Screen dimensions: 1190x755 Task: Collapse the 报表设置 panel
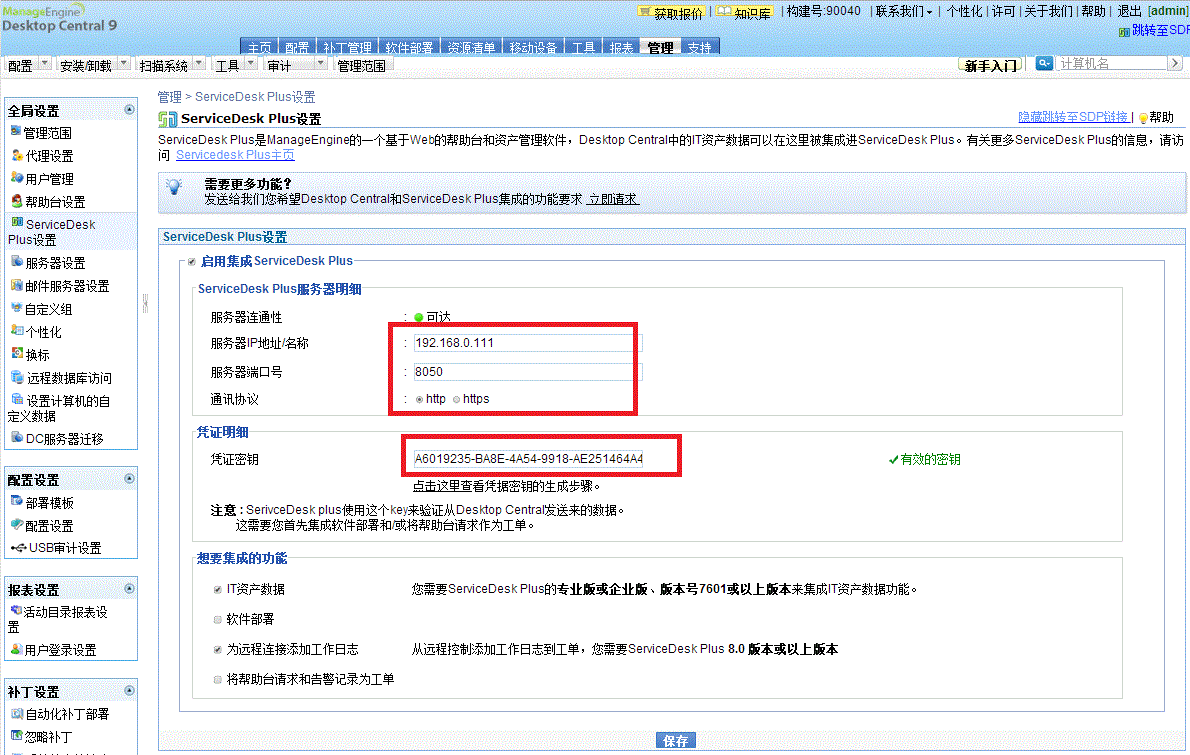coord(130,589)
